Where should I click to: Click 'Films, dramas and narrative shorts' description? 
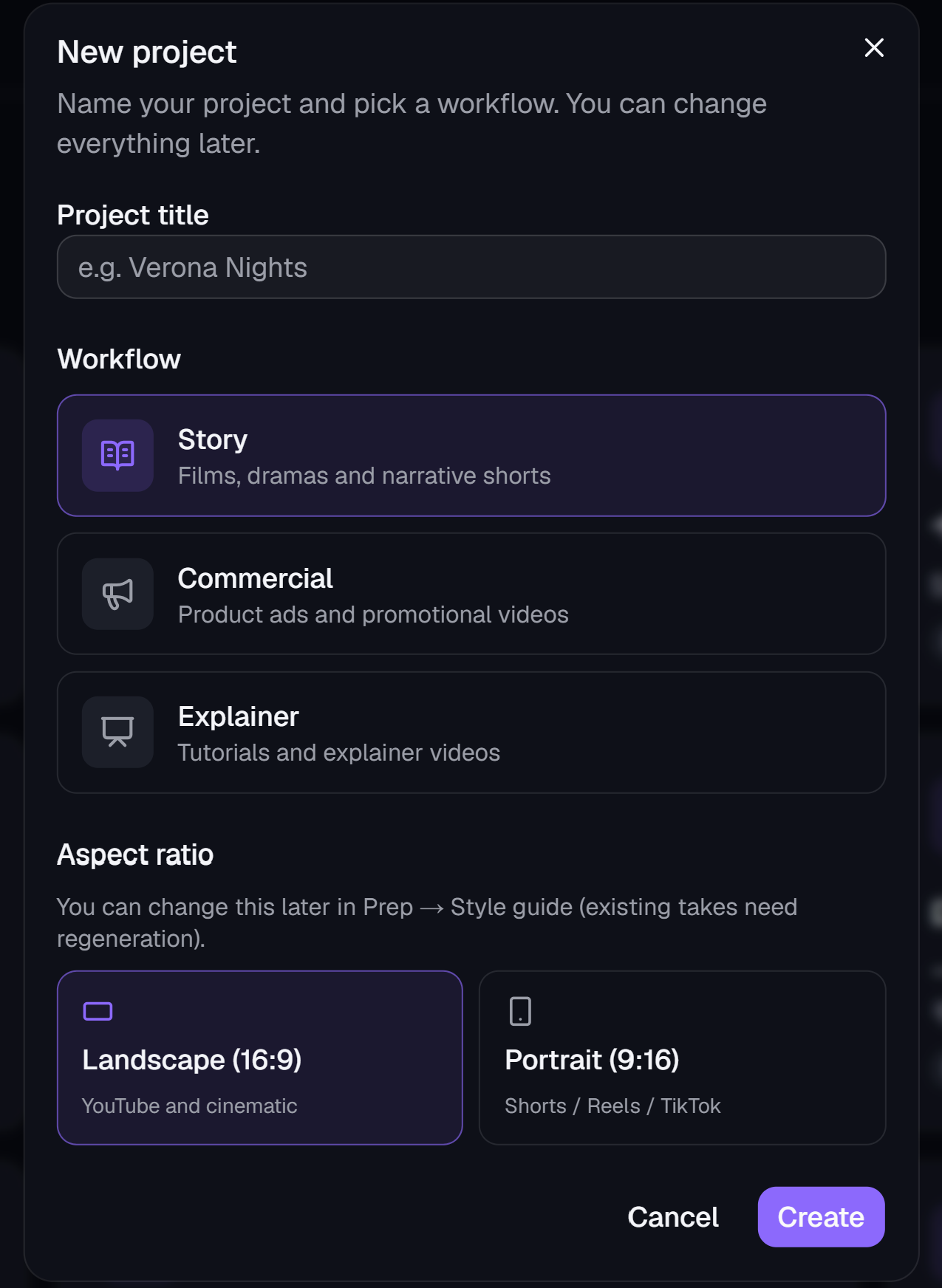click(364, 476)
